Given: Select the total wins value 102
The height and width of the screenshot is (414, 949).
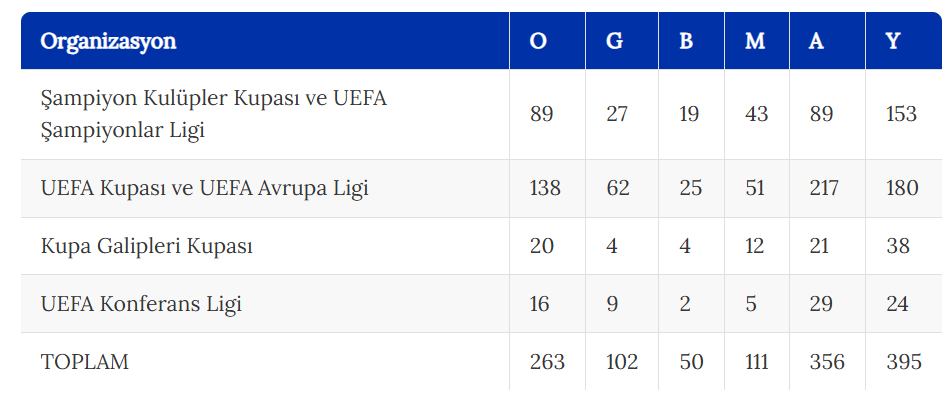Looking at the screenshot, I should (622, 362).
